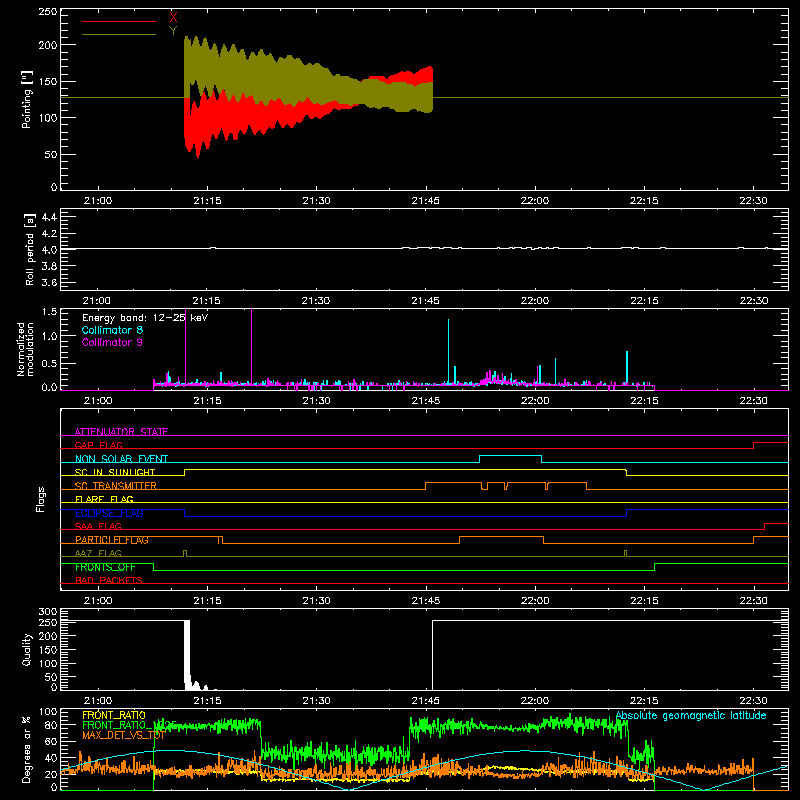This screenshot has width=800, height=800.
Task: Select the Energy band: 12-25 keV label
Action: pyautogui.click(x=145, y=318)
